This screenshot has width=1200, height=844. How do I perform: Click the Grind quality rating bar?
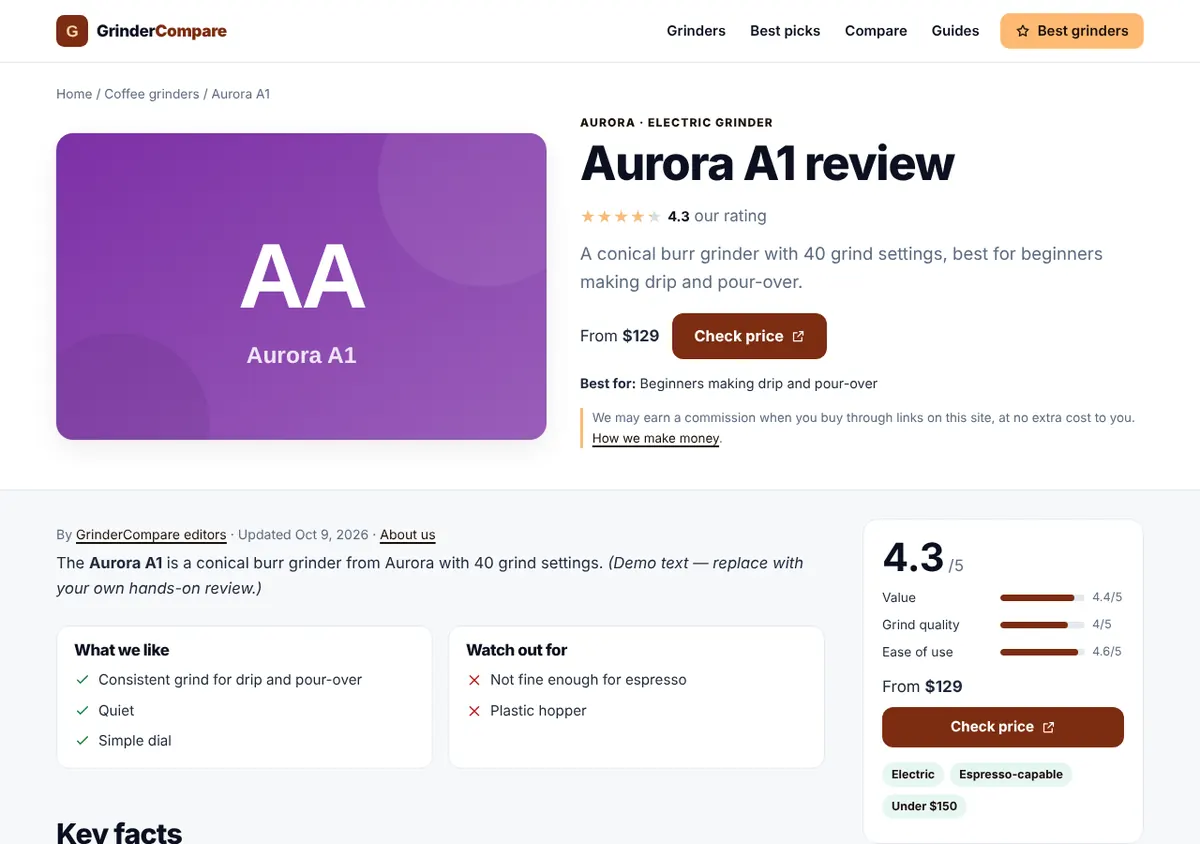(1042, 625)
